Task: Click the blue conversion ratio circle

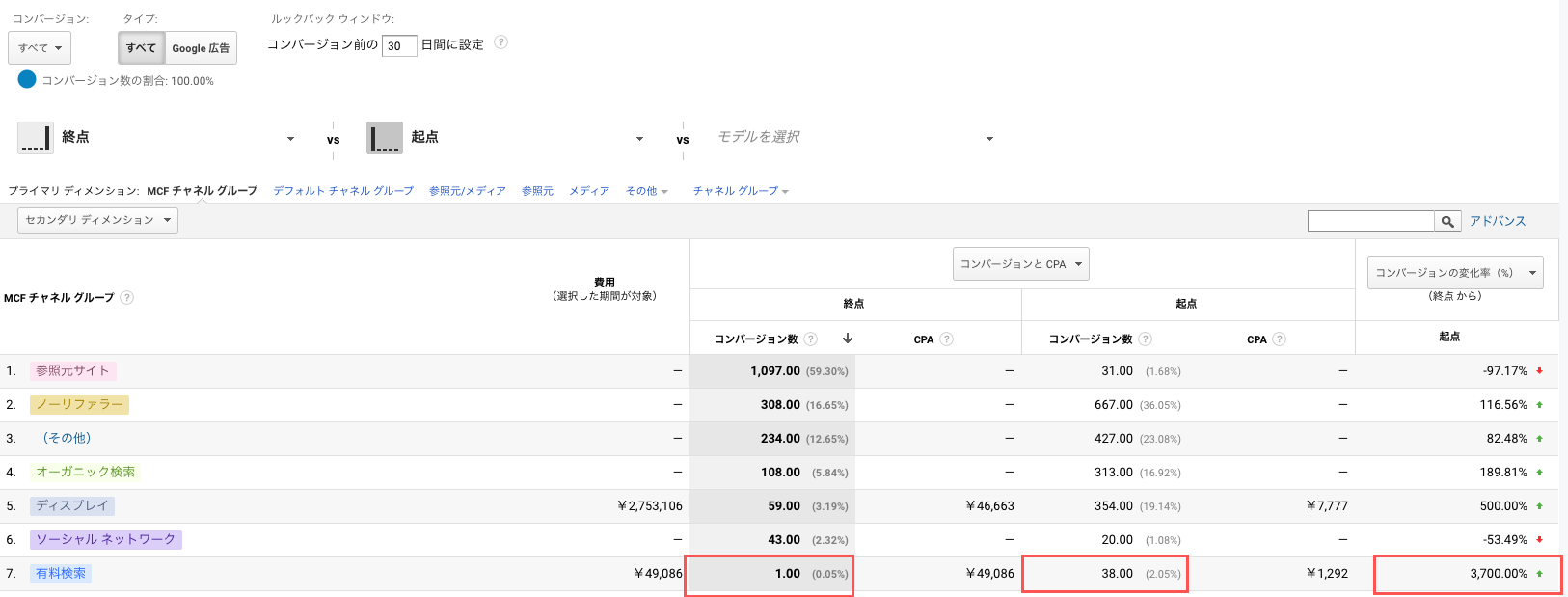Action: [x=27, y=80]
